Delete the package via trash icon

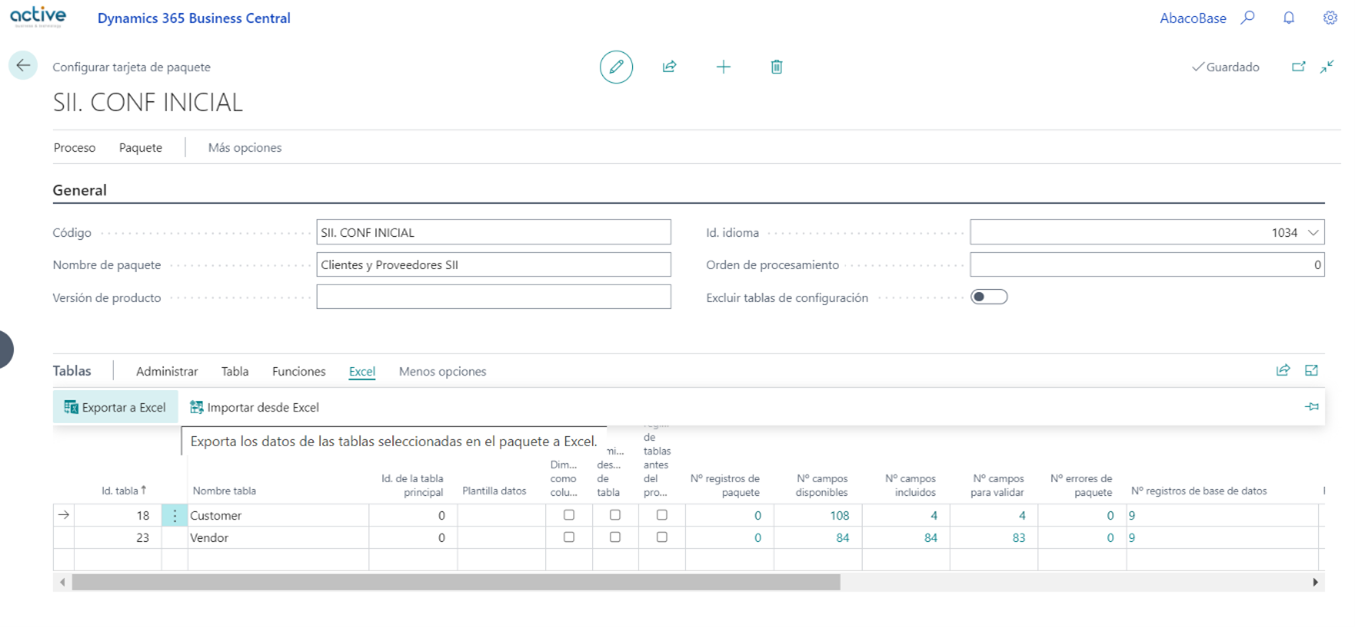tap(777, 67)
